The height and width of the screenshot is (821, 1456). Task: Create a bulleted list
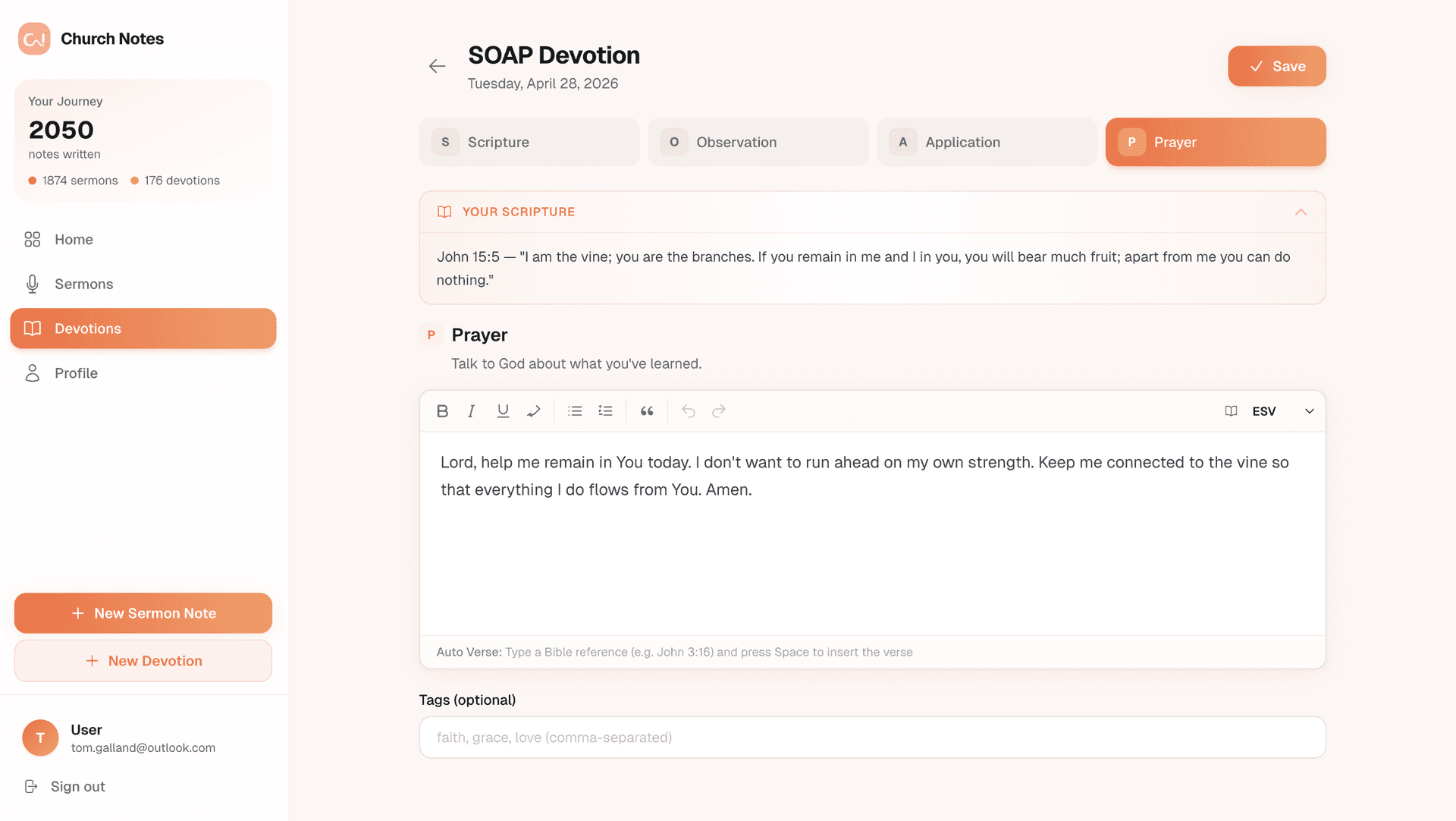575,410
